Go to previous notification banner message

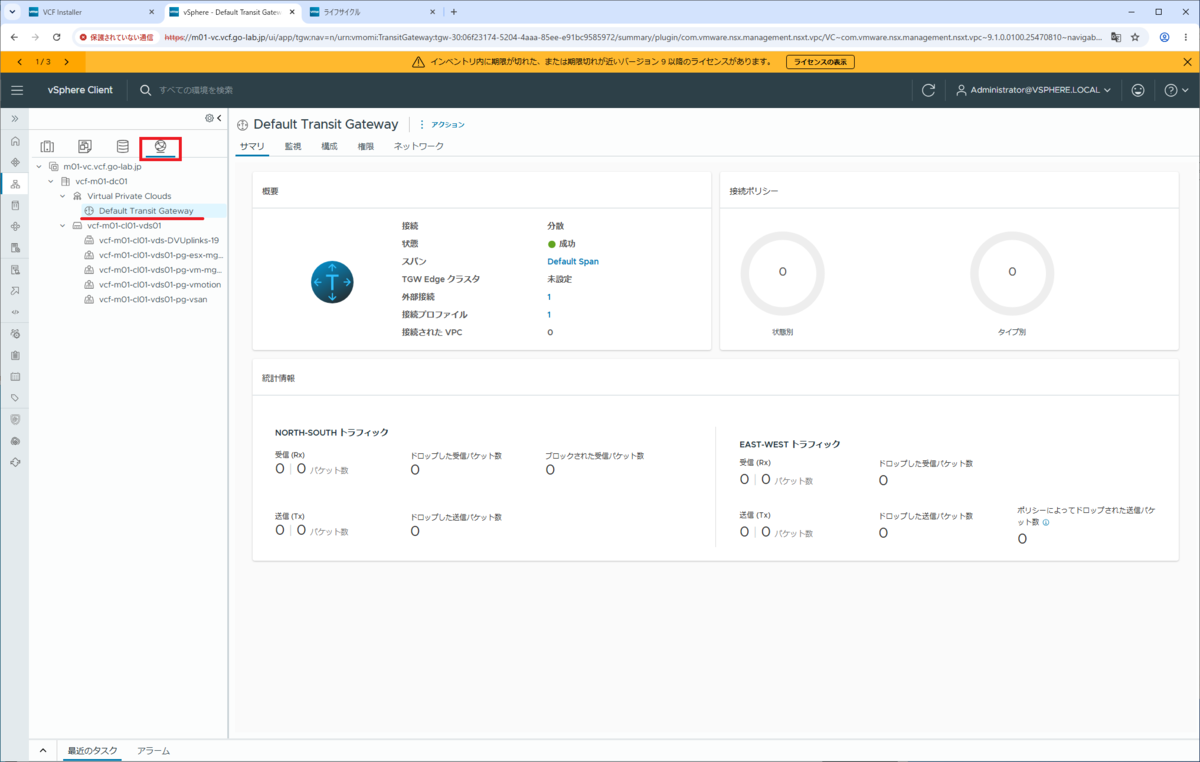point(20,62)
